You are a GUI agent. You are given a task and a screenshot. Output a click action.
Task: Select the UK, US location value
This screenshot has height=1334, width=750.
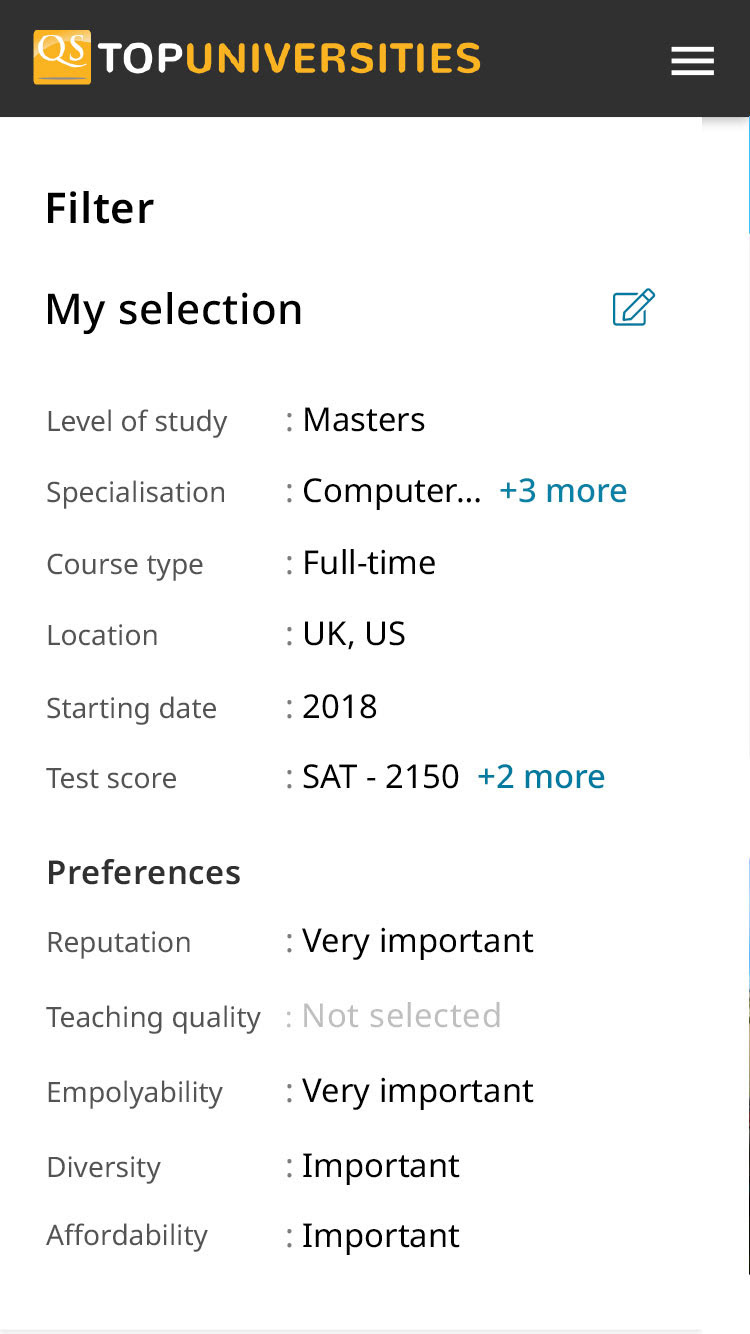[354, 634]
